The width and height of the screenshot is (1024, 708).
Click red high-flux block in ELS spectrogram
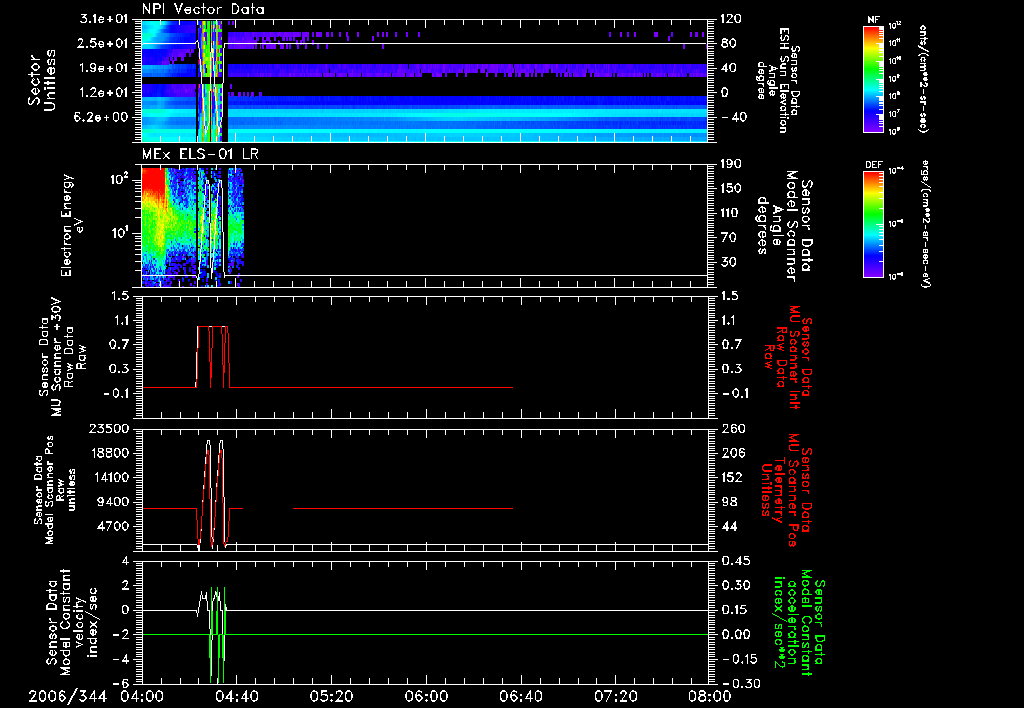click(x=153, y=180)
